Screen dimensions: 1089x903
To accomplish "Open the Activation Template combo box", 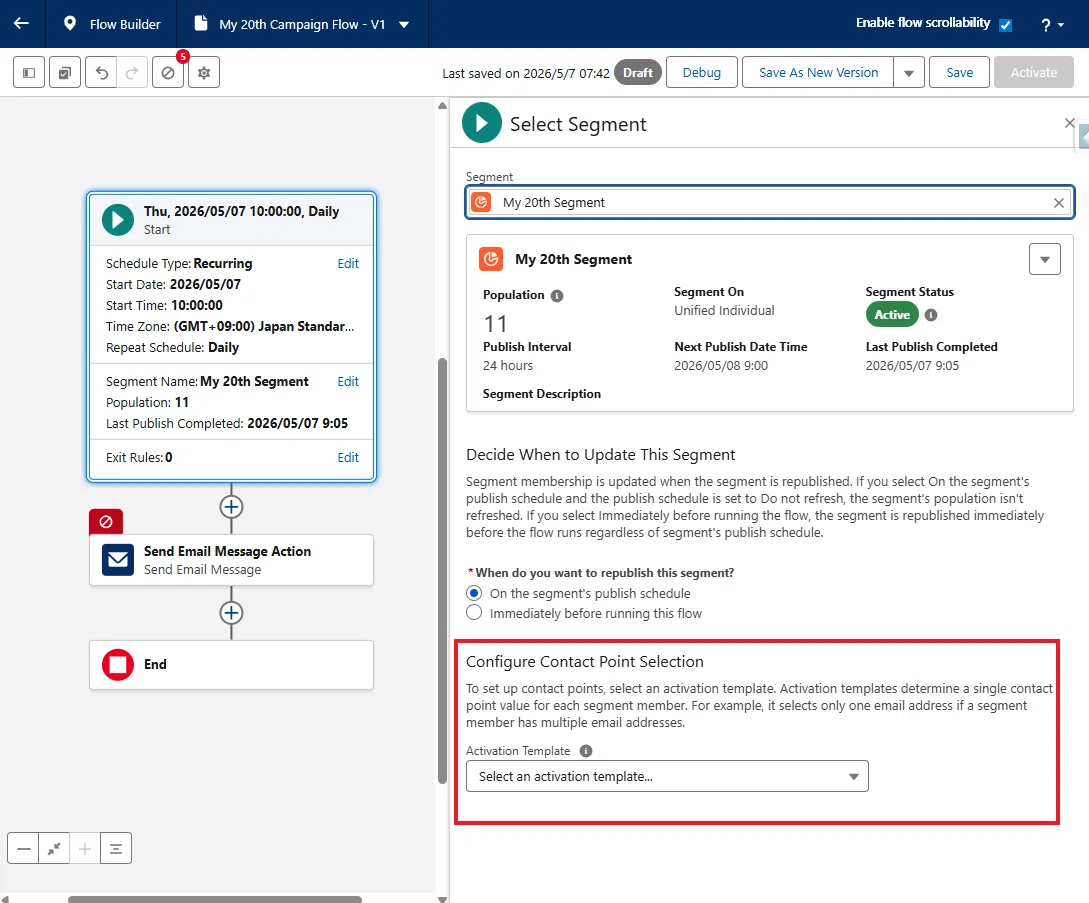I will (x=667, y=777).
